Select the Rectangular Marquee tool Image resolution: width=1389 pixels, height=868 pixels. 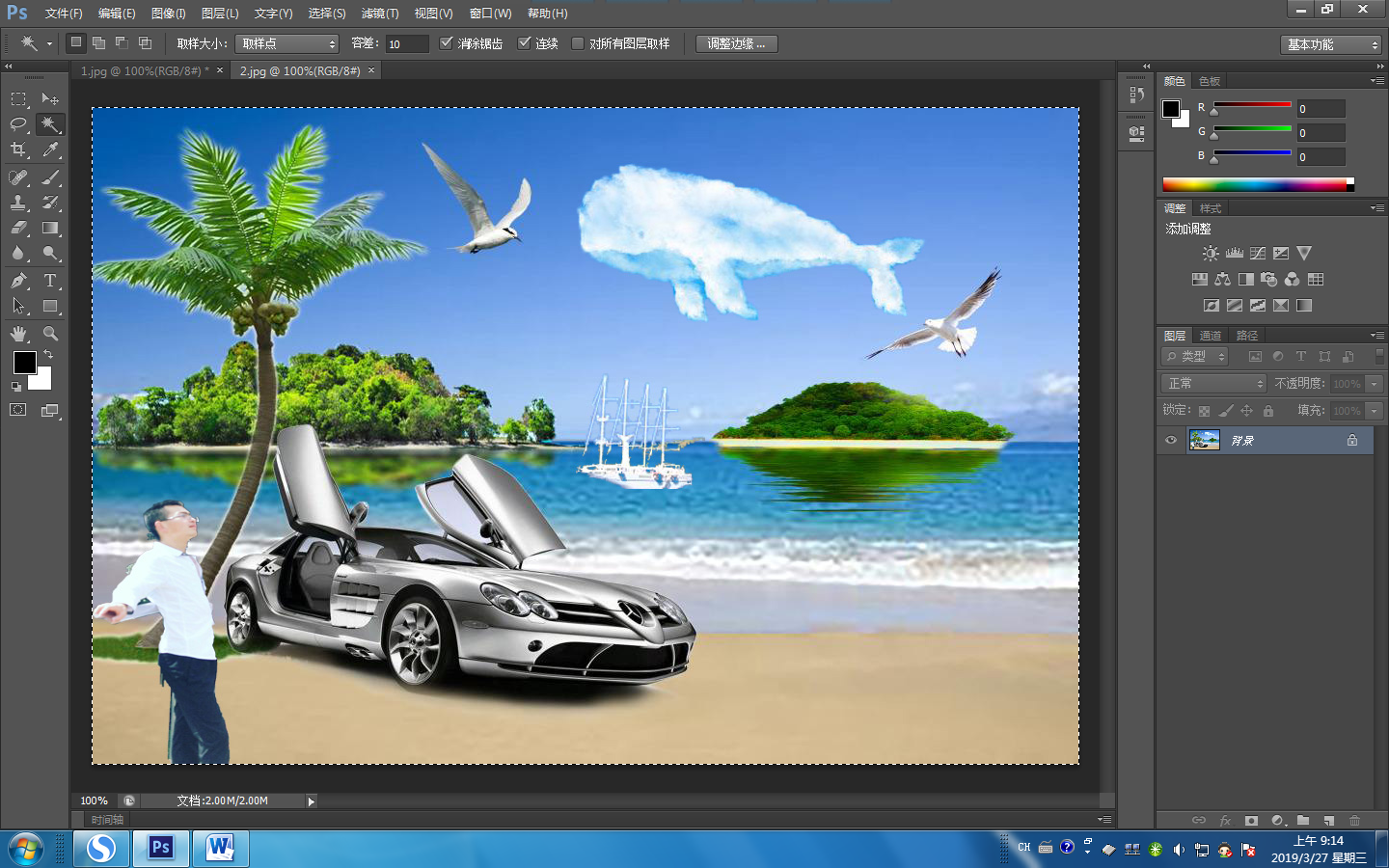point(18,98)
